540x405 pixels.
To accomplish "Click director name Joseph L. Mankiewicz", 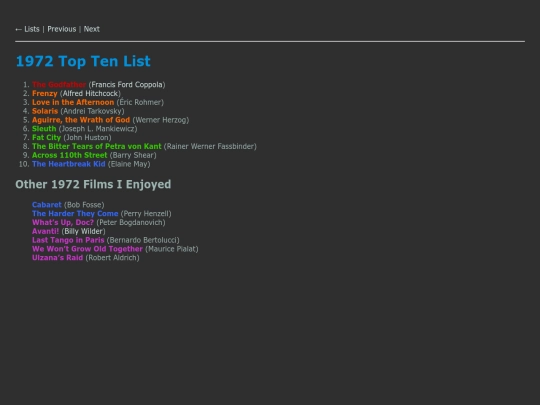I will 98,129.
